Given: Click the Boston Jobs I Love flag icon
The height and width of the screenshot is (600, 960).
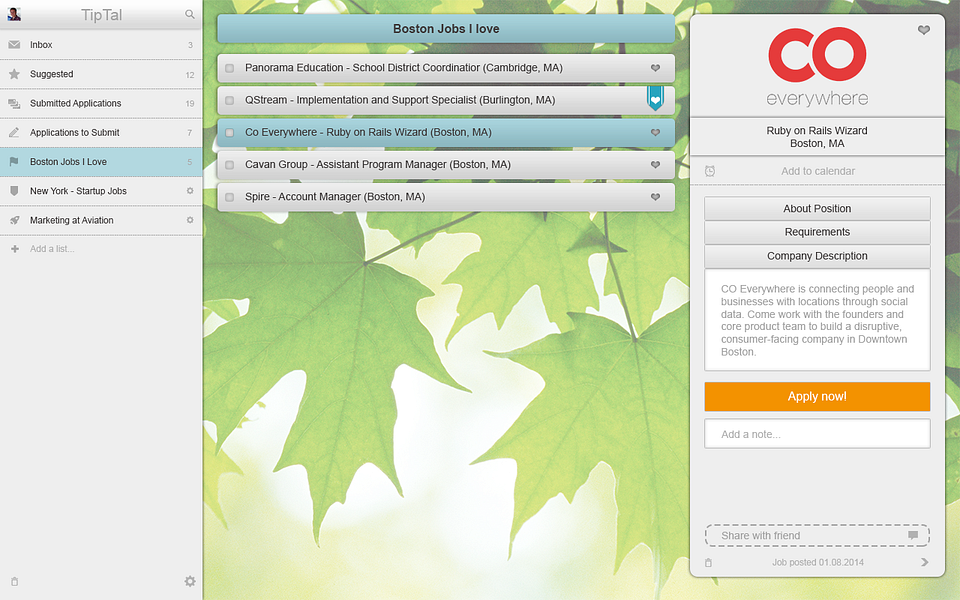Looking at the screenshot, I should point(14,162).
